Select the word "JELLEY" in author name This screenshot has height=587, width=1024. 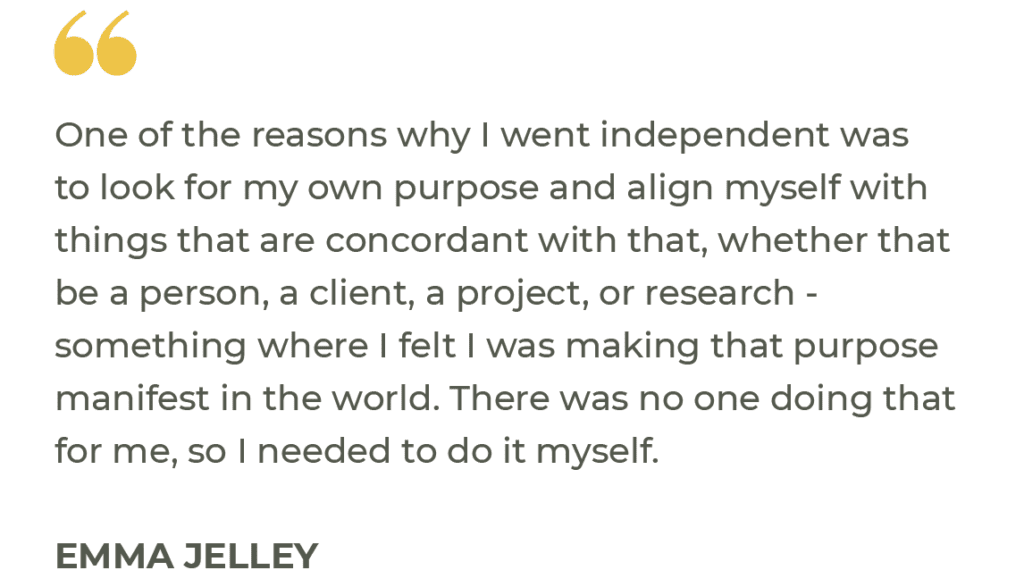(251, 556)
